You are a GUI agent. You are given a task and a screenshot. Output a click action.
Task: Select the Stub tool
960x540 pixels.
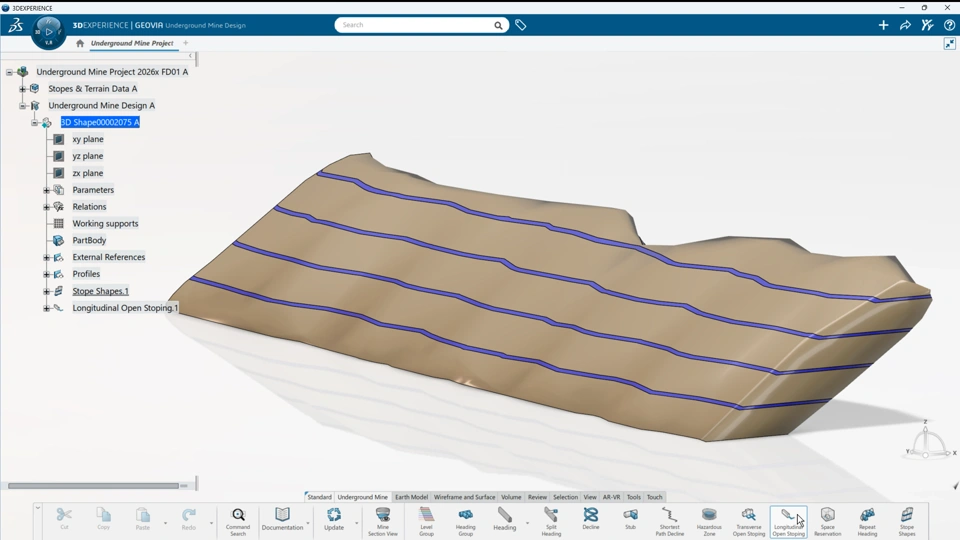[630, 519]
